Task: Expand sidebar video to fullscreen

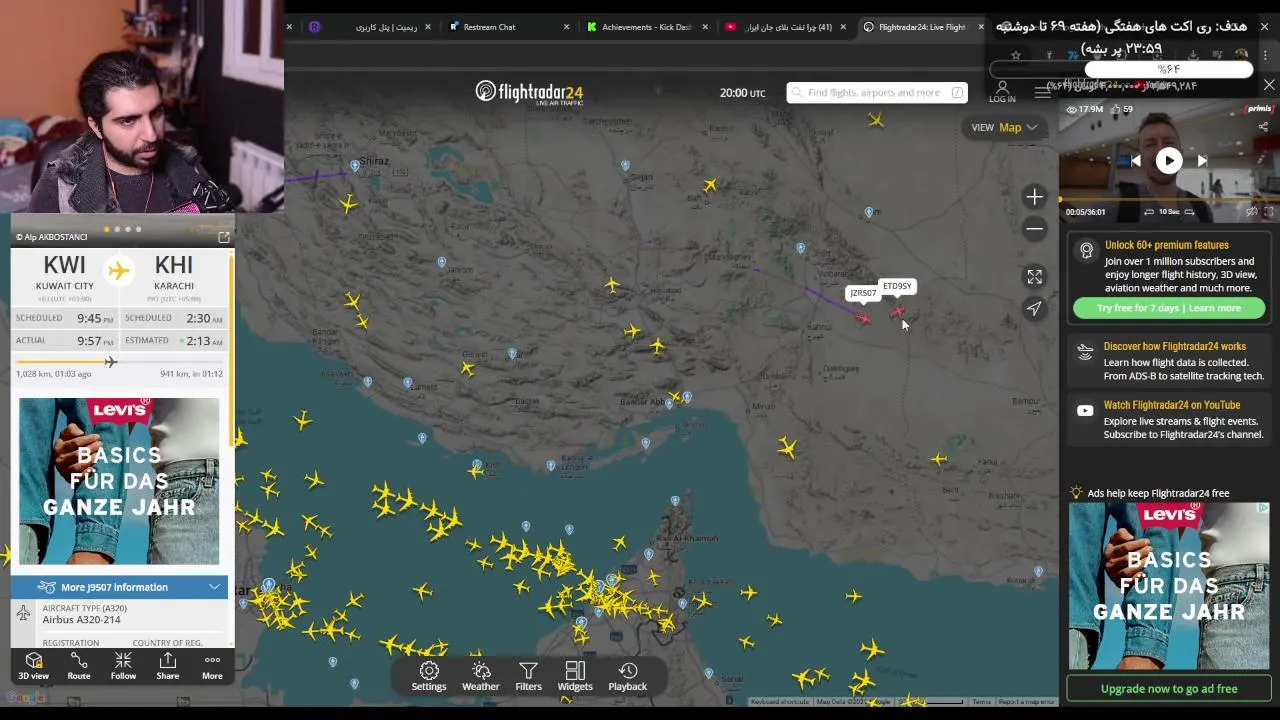Action: (1268, 212)
